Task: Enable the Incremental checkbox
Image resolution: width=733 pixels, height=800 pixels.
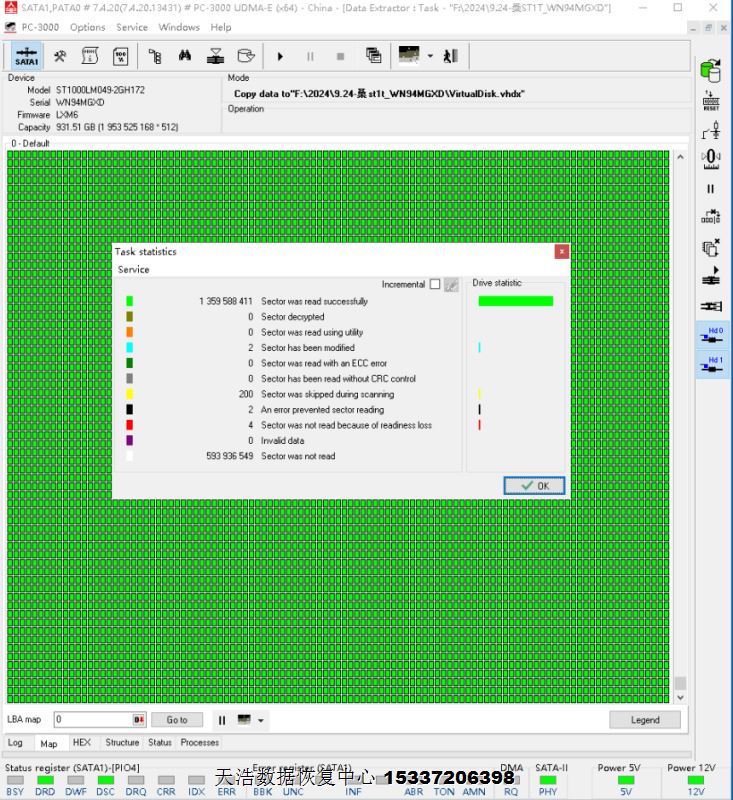Action: 434,285
